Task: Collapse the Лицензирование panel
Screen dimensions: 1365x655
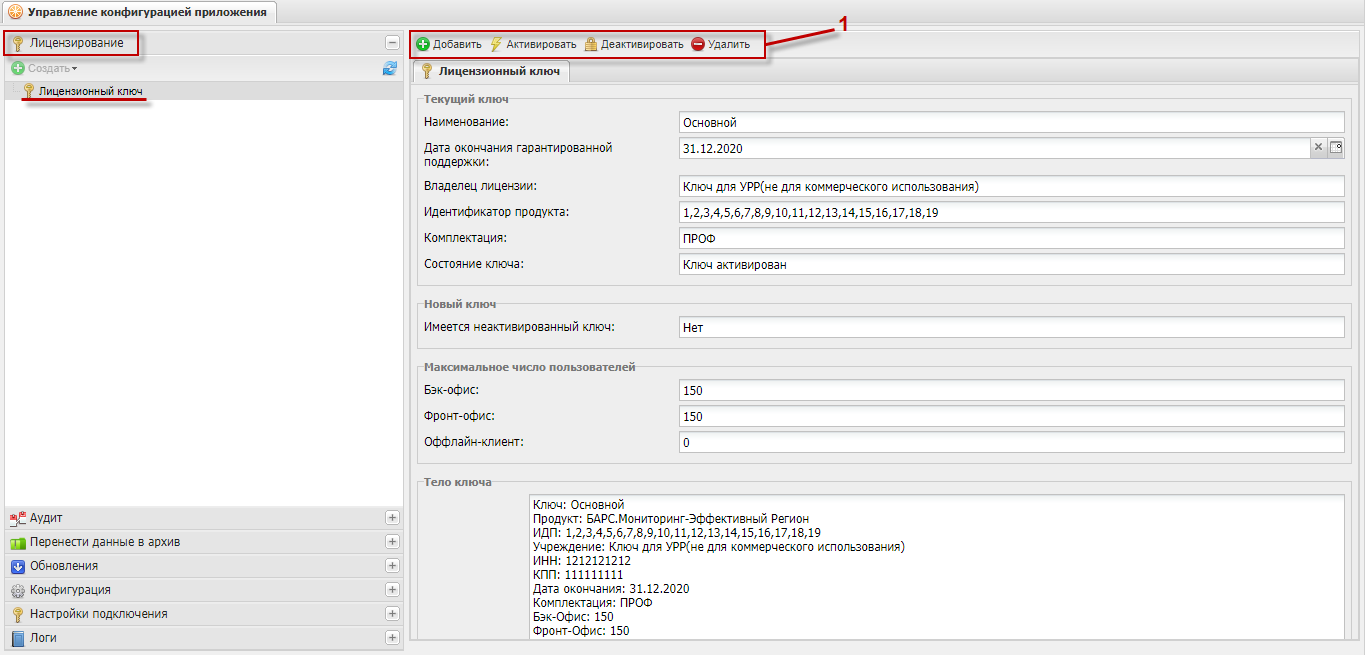Action: point(392,43)
